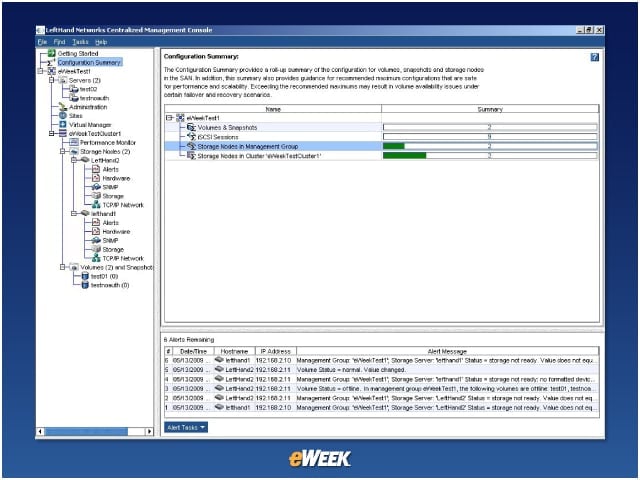Open the help question mark icon

coord(595,57)
